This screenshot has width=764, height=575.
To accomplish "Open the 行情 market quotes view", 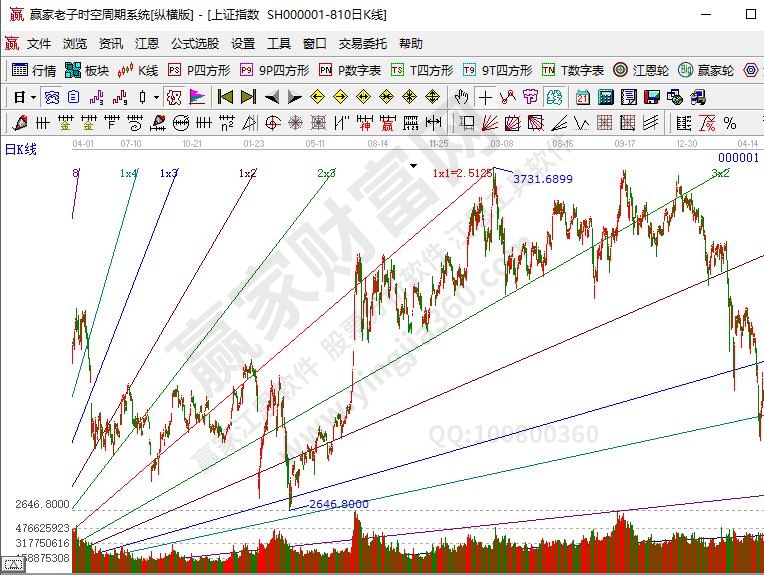I will (x=34, y=70).
